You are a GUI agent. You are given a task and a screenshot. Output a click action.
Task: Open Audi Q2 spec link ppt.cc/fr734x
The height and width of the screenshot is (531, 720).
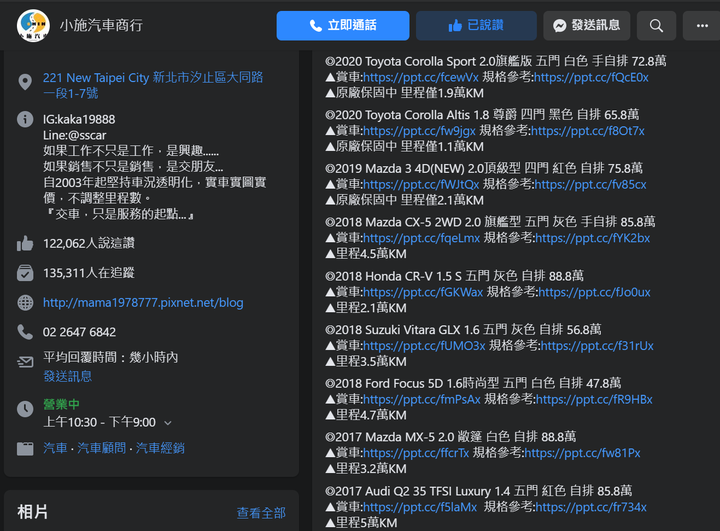coord(591,507)
